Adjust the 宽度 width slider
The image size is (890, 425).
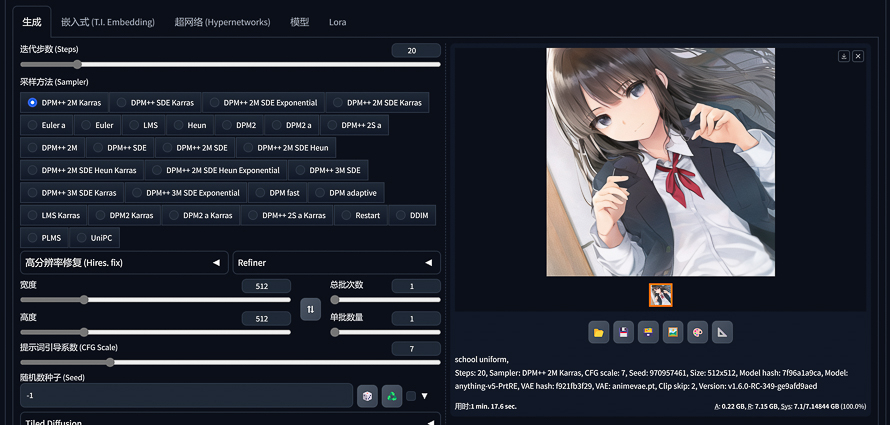click(156, 300)
